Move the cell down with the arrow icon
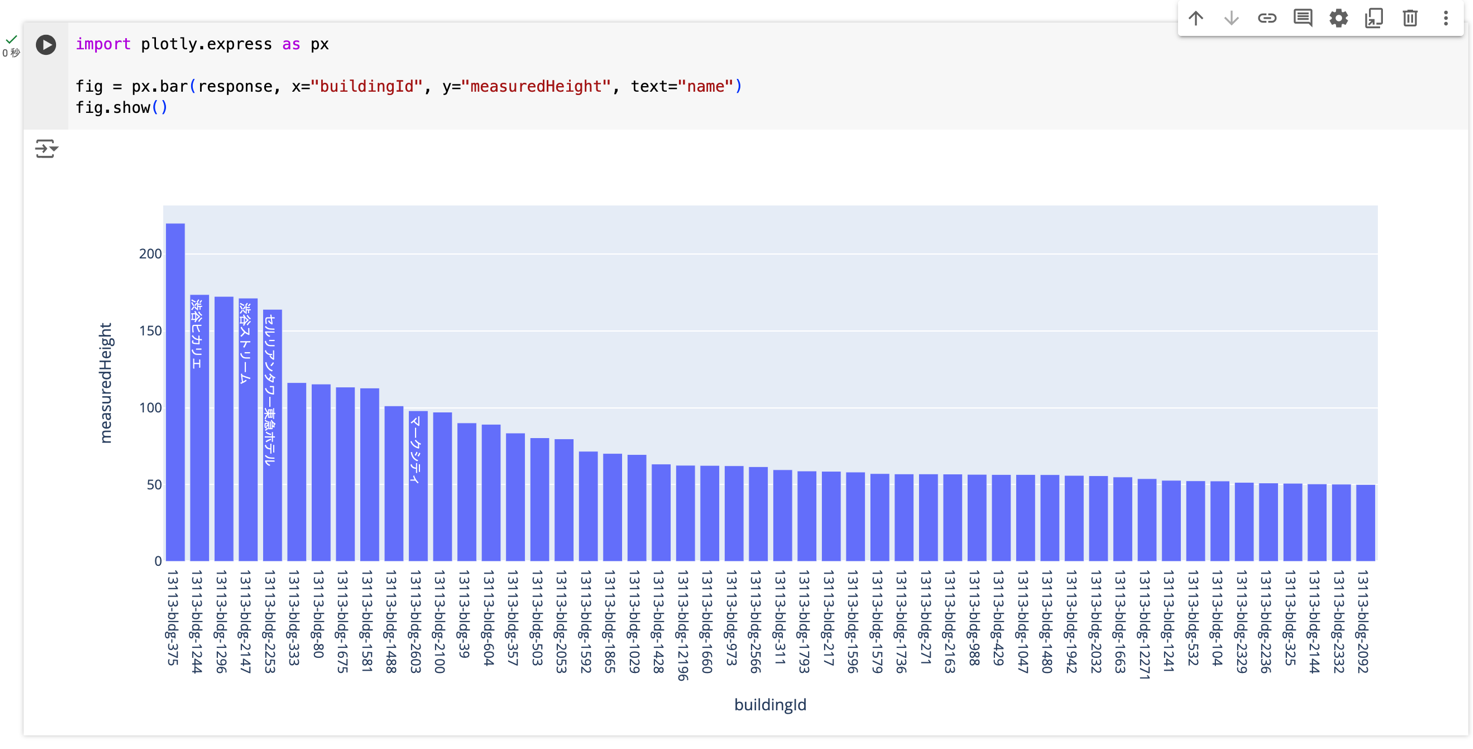The width and height of the screenshot is (1473, 749). (x=1232, y=18)
